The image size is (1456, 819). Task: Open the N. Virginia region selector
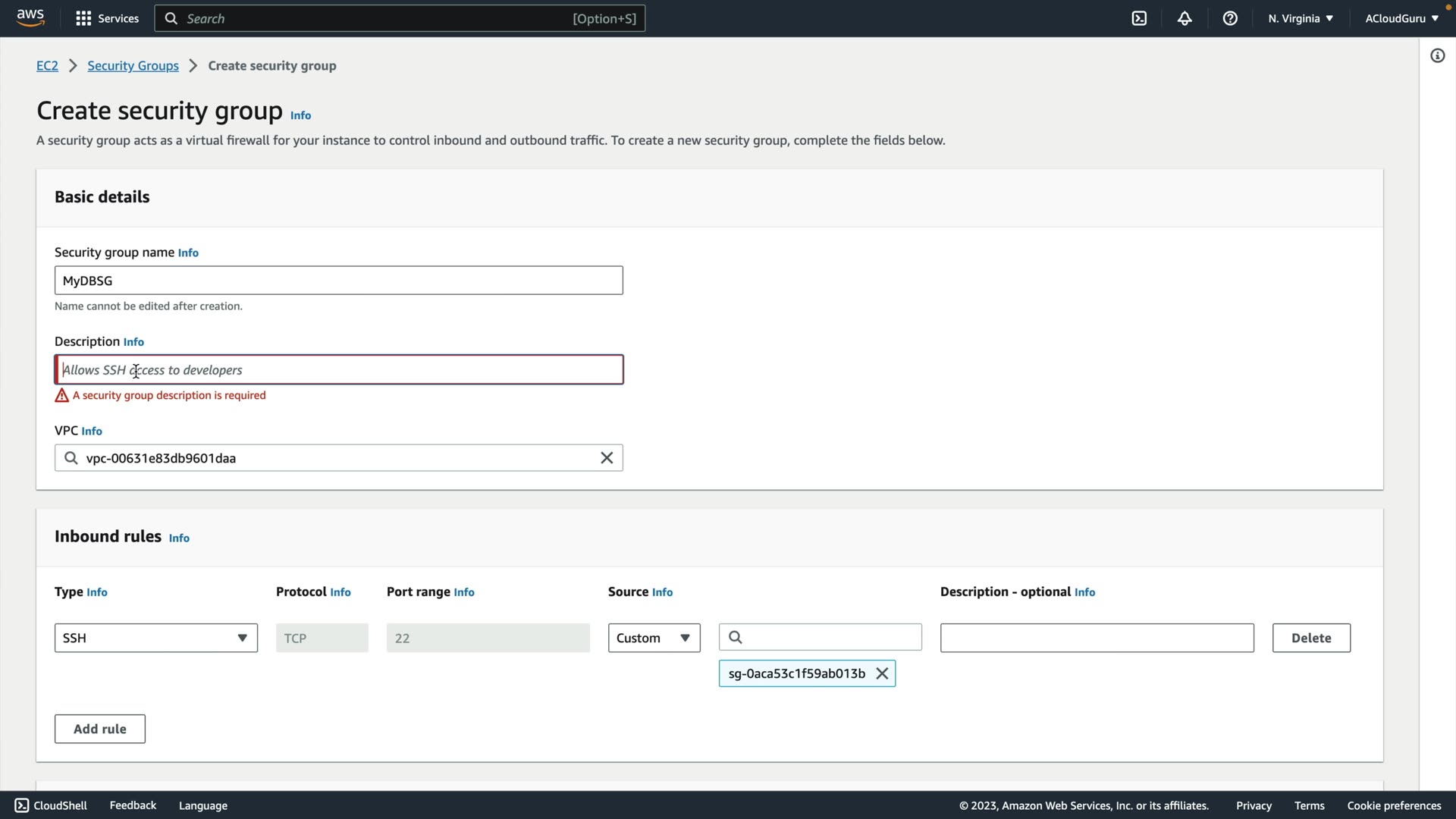(1300, 18)
